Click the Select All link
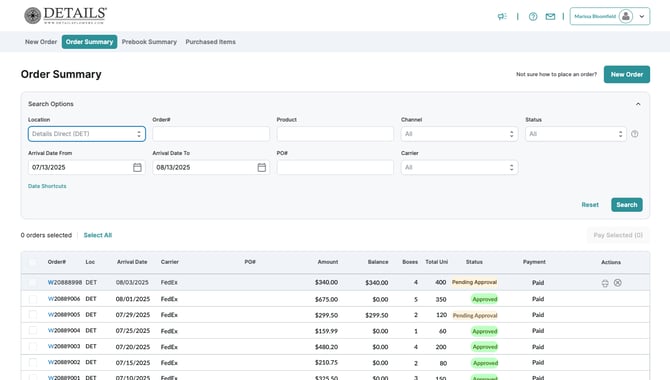This screenshot has height=380, width=670. pyautogui.click(x=97, y=235)
